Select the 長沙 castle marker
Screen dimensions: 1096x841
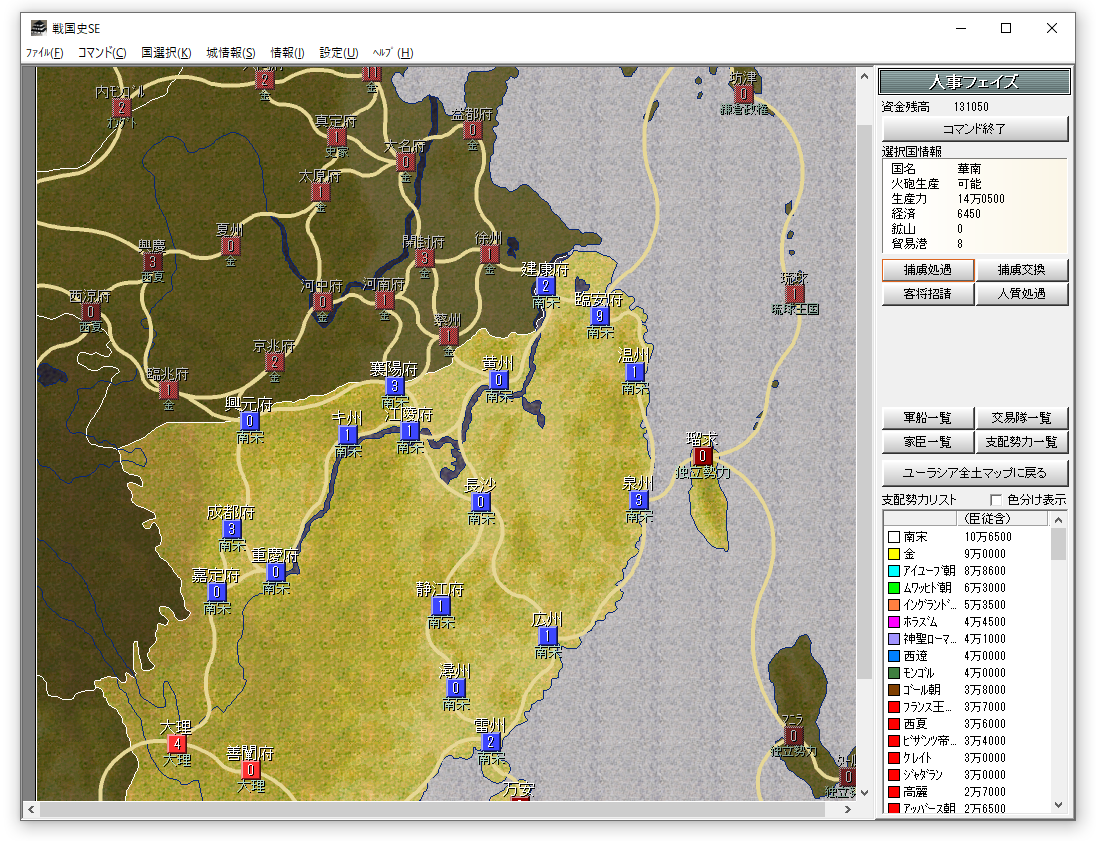click(481, 501)
